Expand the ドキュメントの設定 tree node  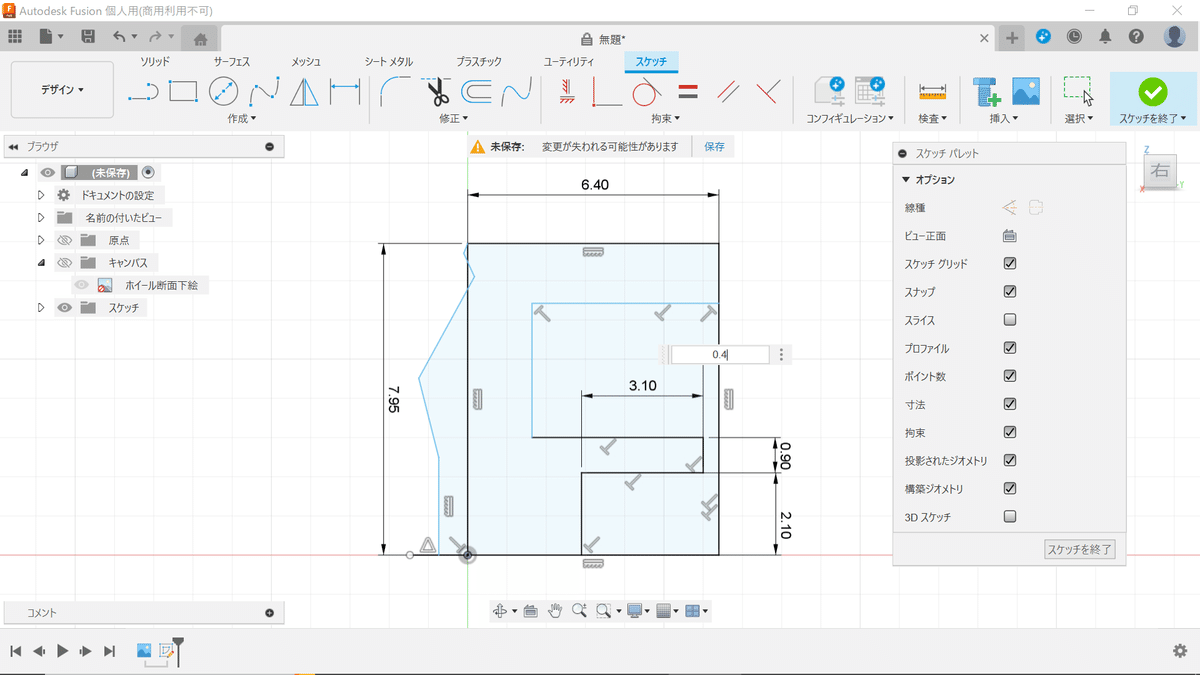(41, 195)
